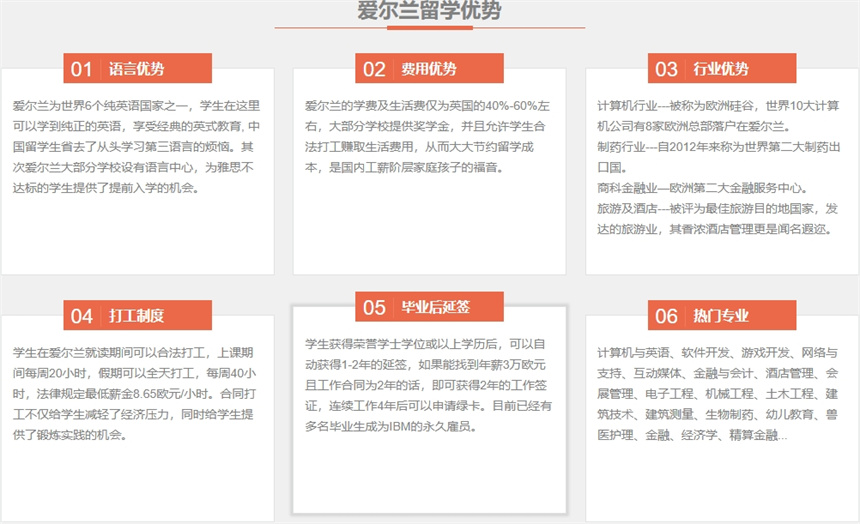Click the line 计算机与英语、软件开发、游戏开发
Viewport: 860px width, 524px height.
click(x=693, y=352)
